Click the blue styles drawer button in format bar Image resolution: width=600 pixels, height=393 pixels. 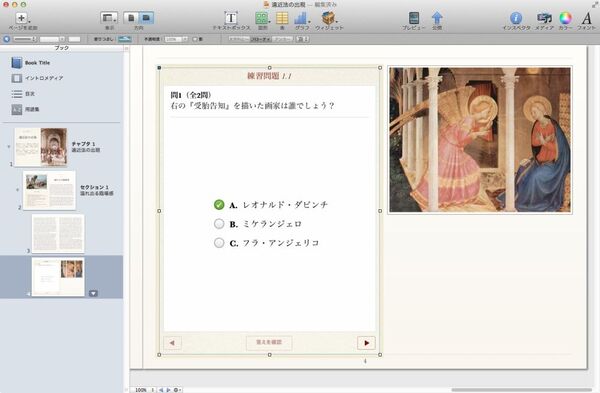tap(7, 39)
